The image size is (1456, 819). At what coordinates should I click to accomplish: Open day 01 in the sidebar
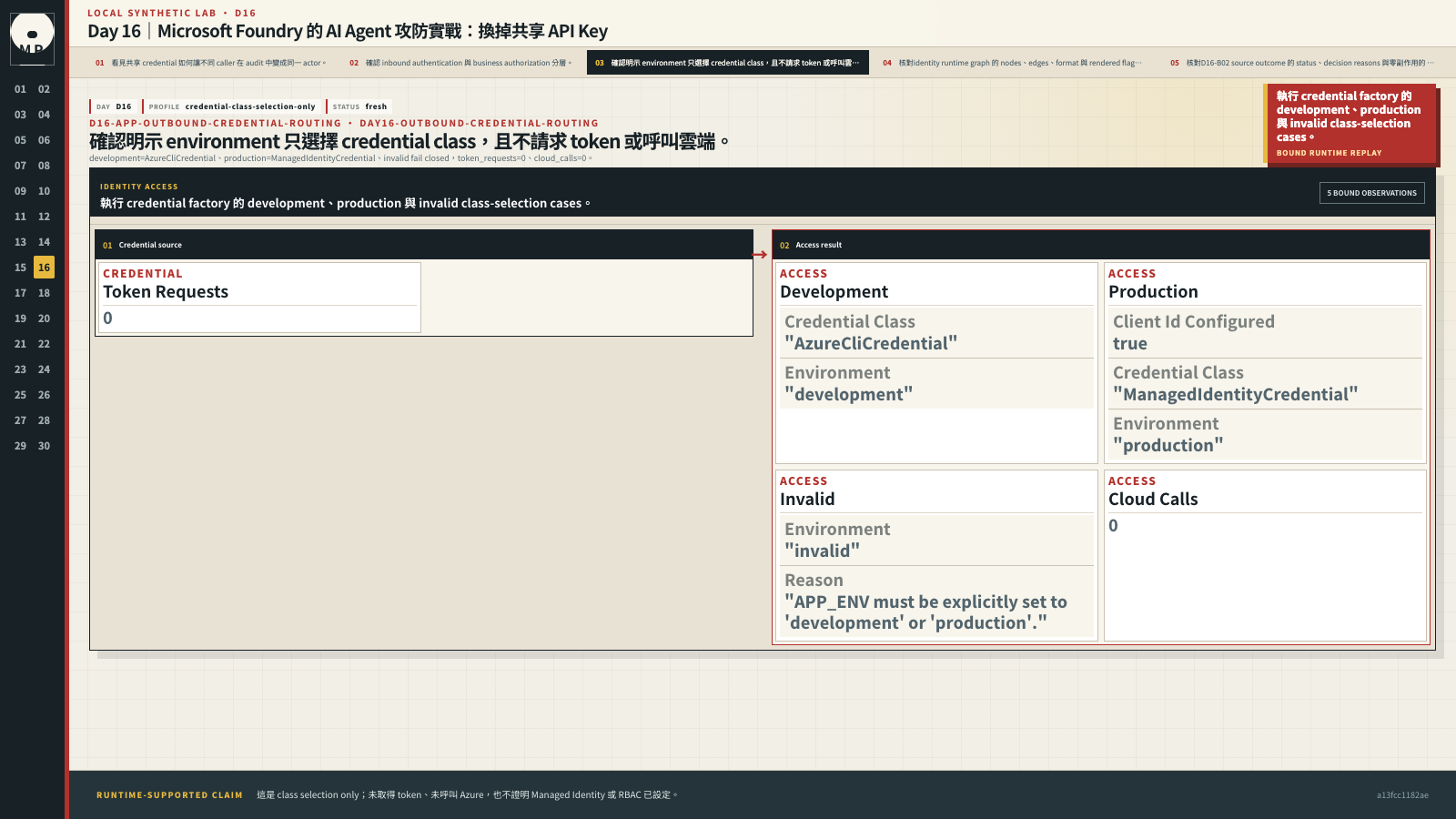(20, 89)
